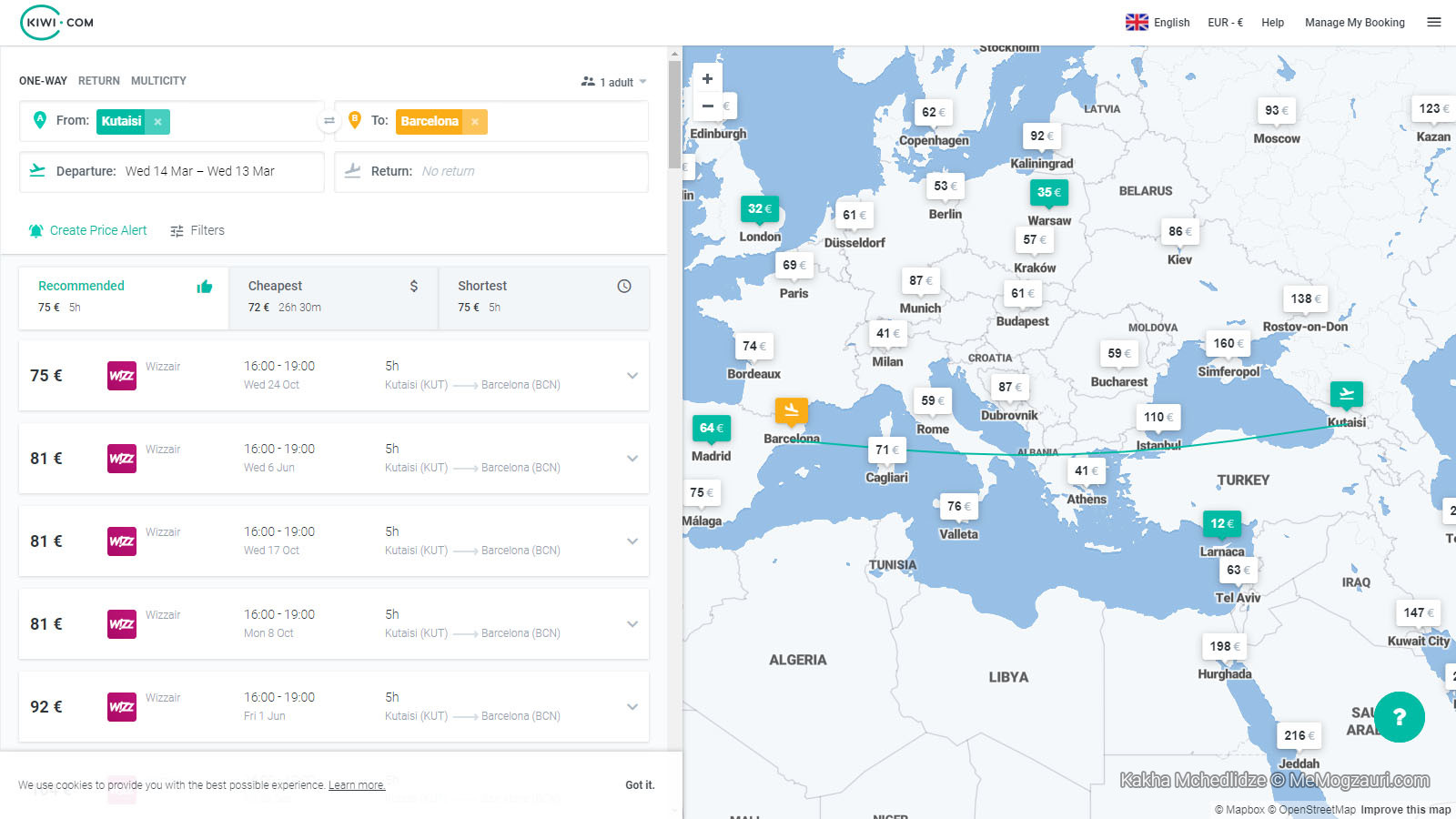This screenshot has width=1456, height=819.
Task: Click the UK flag language icon
Action: 1137,22
